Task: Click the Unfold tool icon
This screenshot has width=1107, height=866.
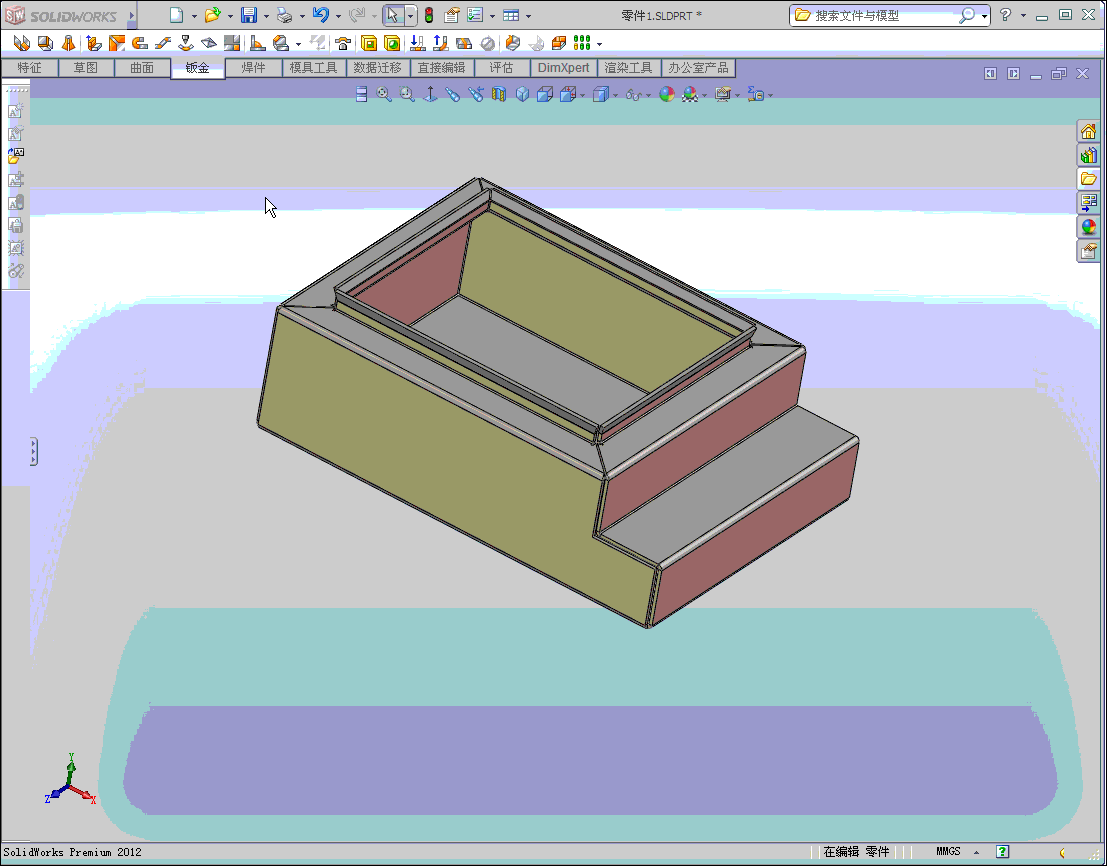Action: 417,44
